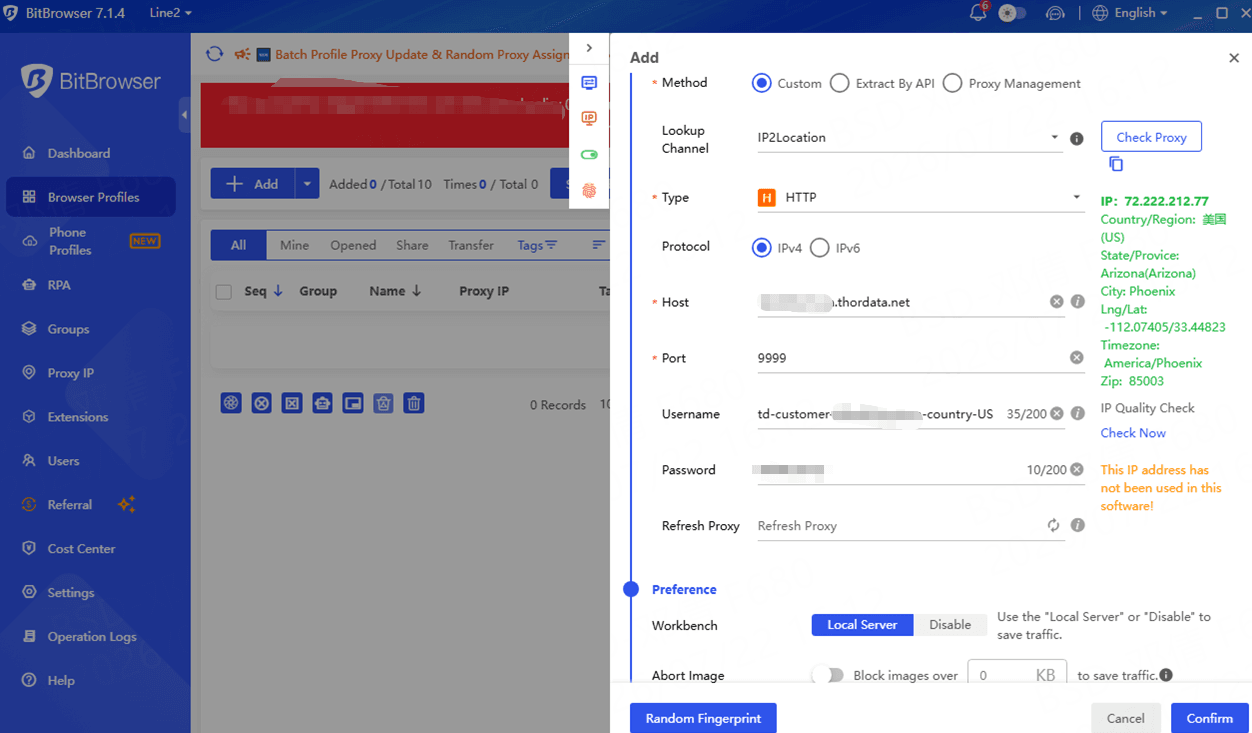Click the copy icon below Check Proxy
Image resolution: width=1252 pixels, height=733 pixels.
[x=1116, y=164]
